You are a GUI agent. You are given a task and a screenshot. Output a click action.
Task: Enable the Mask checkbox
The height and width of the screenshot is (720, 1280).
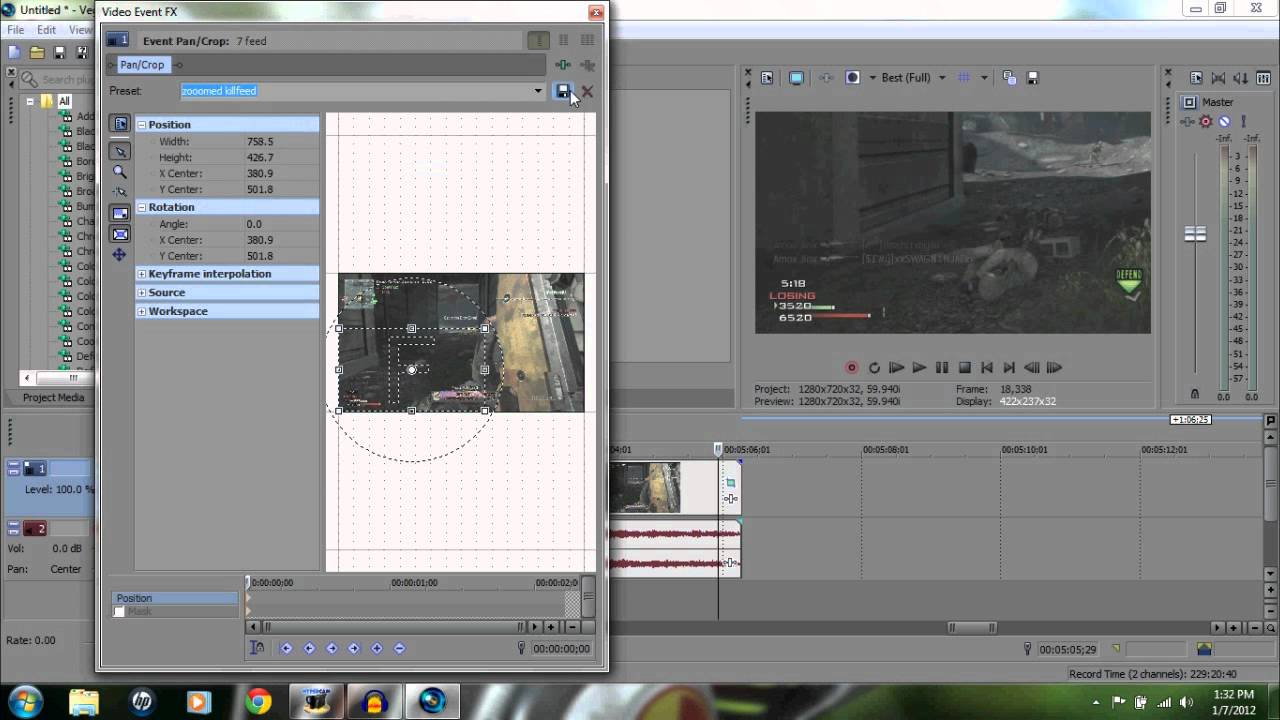pos(119,611)
